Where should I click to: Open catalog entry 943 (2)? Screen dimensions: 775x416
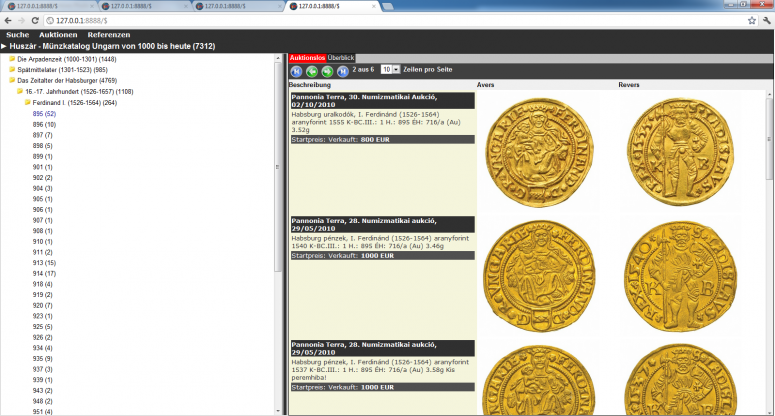pyautogui.click(x=43, y=390)
